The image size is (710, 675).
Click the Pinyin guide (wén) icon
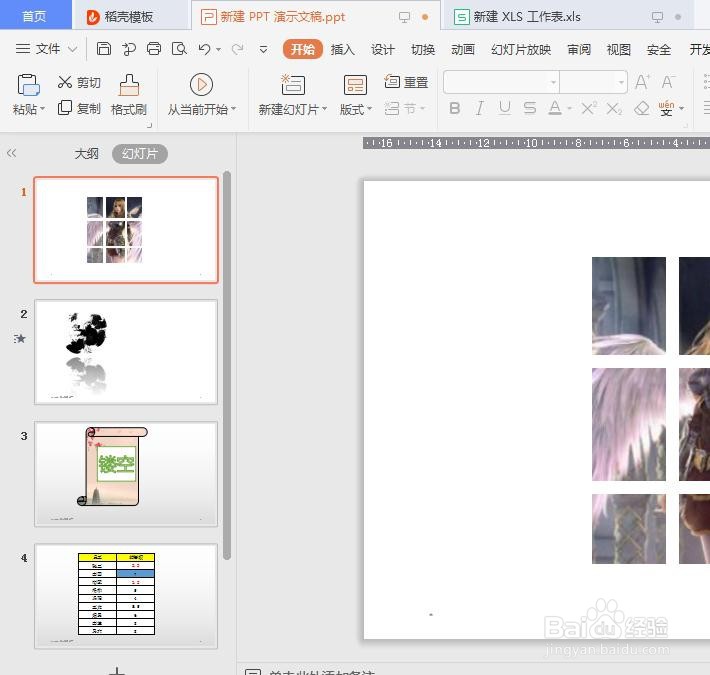[667, 109]
